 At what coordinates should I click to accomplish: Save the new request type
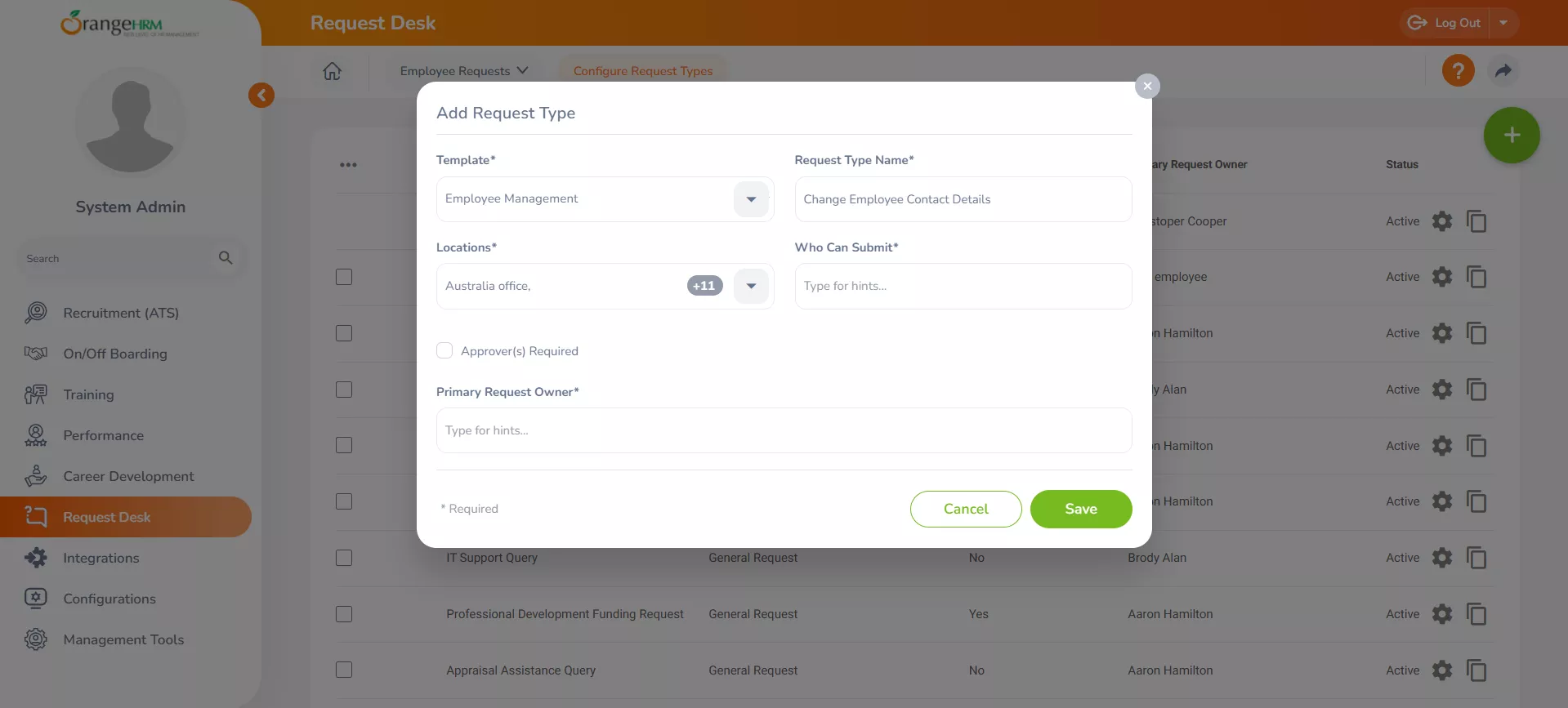click(1081, 509)
